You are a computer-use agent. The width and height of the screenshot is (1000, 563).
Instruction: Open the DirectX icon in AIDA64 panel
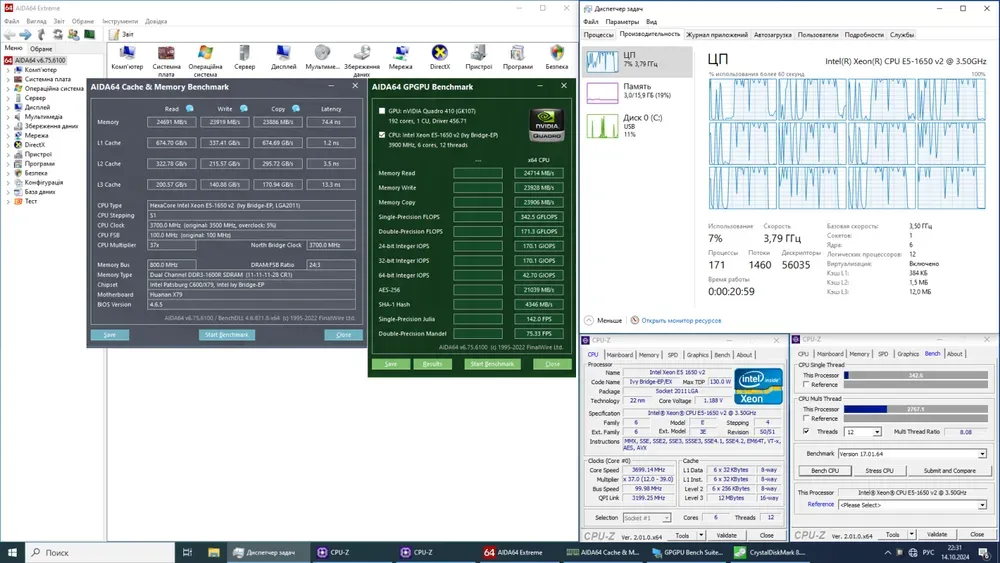tap(439, 54)
